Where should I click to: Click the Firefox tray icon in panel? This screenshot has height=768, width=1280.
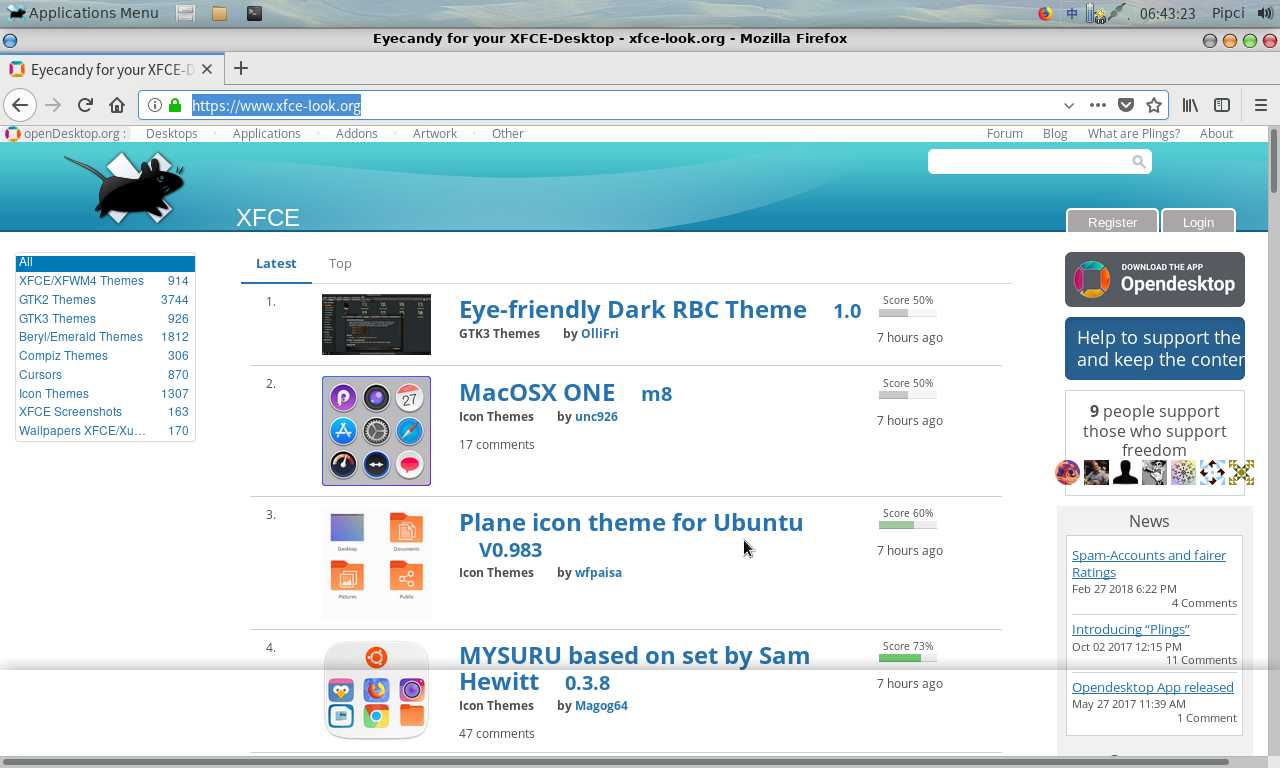[x=1045, y=13]
